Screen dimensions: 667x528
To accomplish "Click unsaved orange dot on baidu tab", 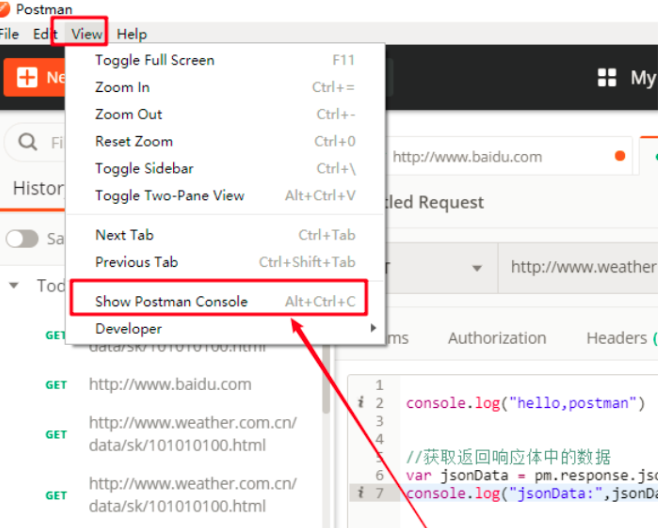I will [x=620, y=156].
